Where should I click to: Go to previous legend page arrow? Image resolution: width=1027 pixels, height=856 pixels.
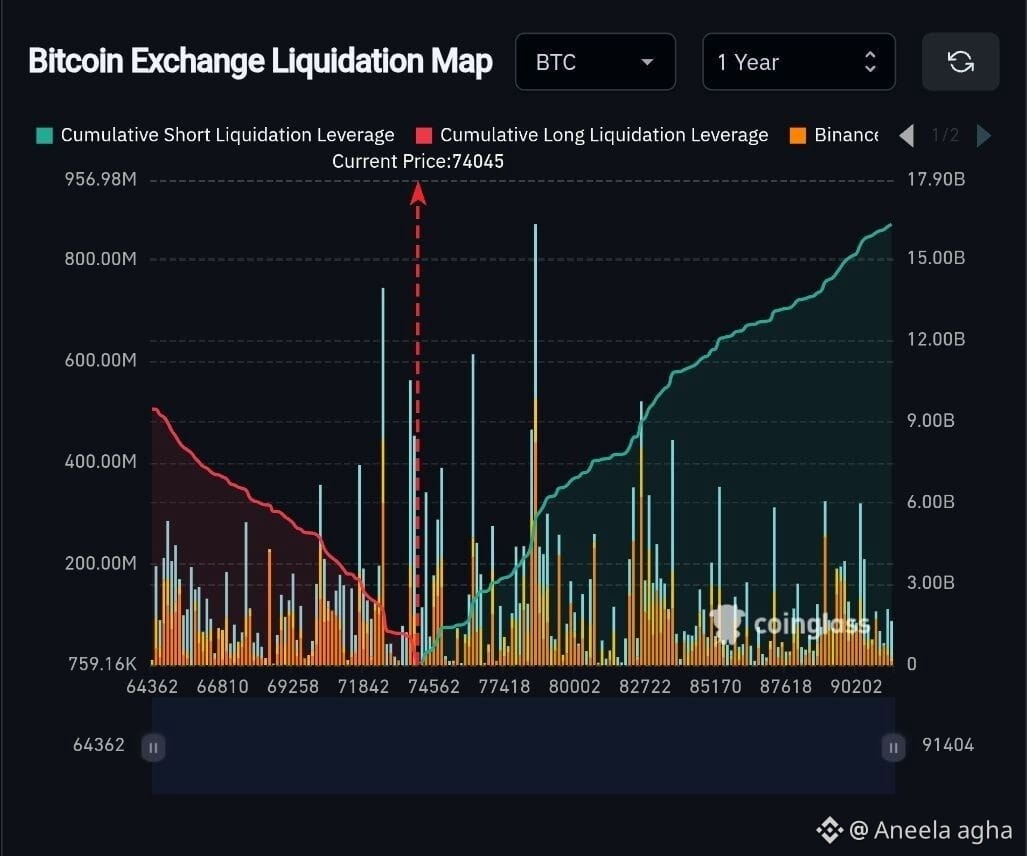point(906,136)
